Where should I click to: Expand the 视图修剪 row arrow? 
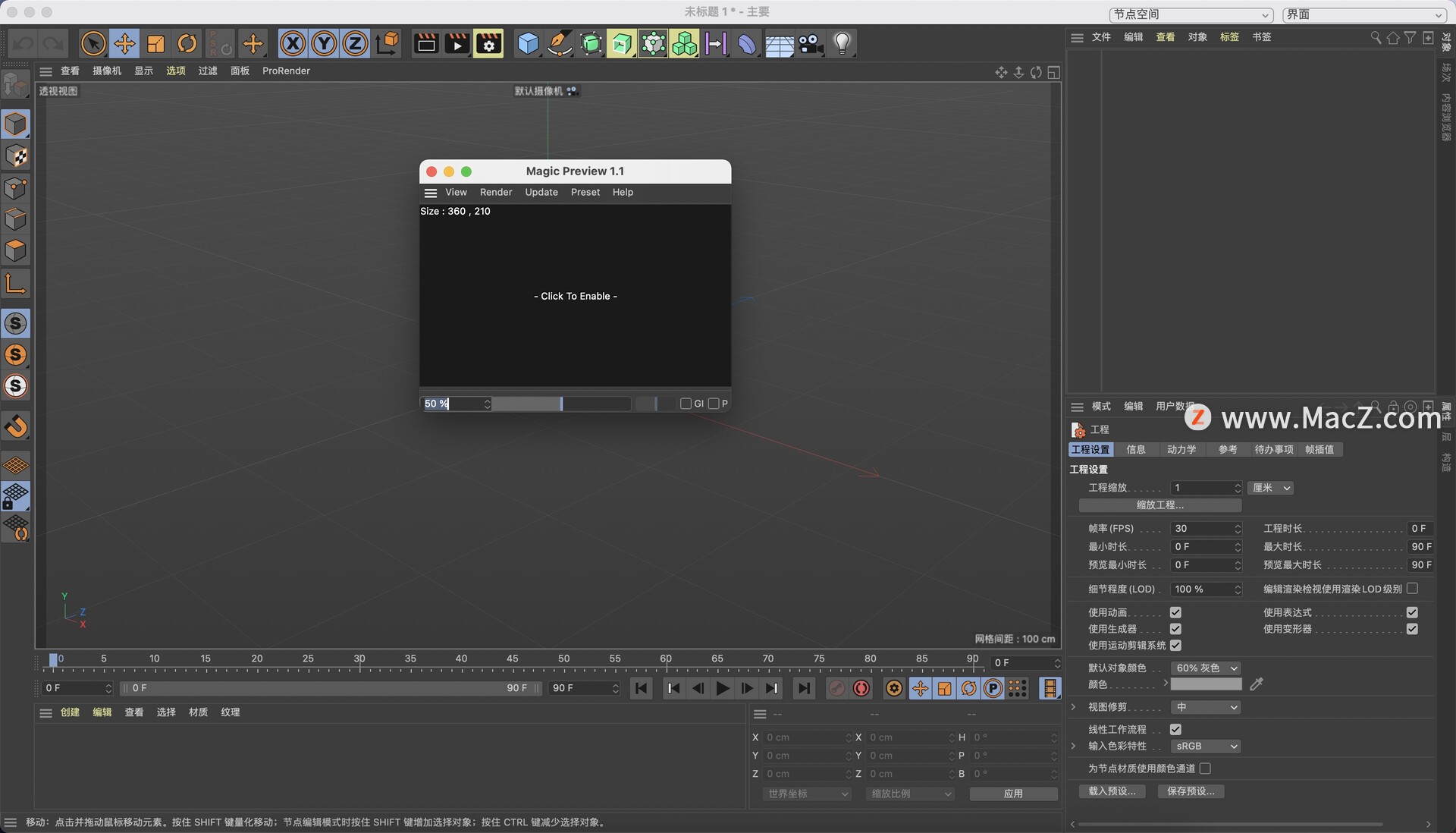[1073, 707]
